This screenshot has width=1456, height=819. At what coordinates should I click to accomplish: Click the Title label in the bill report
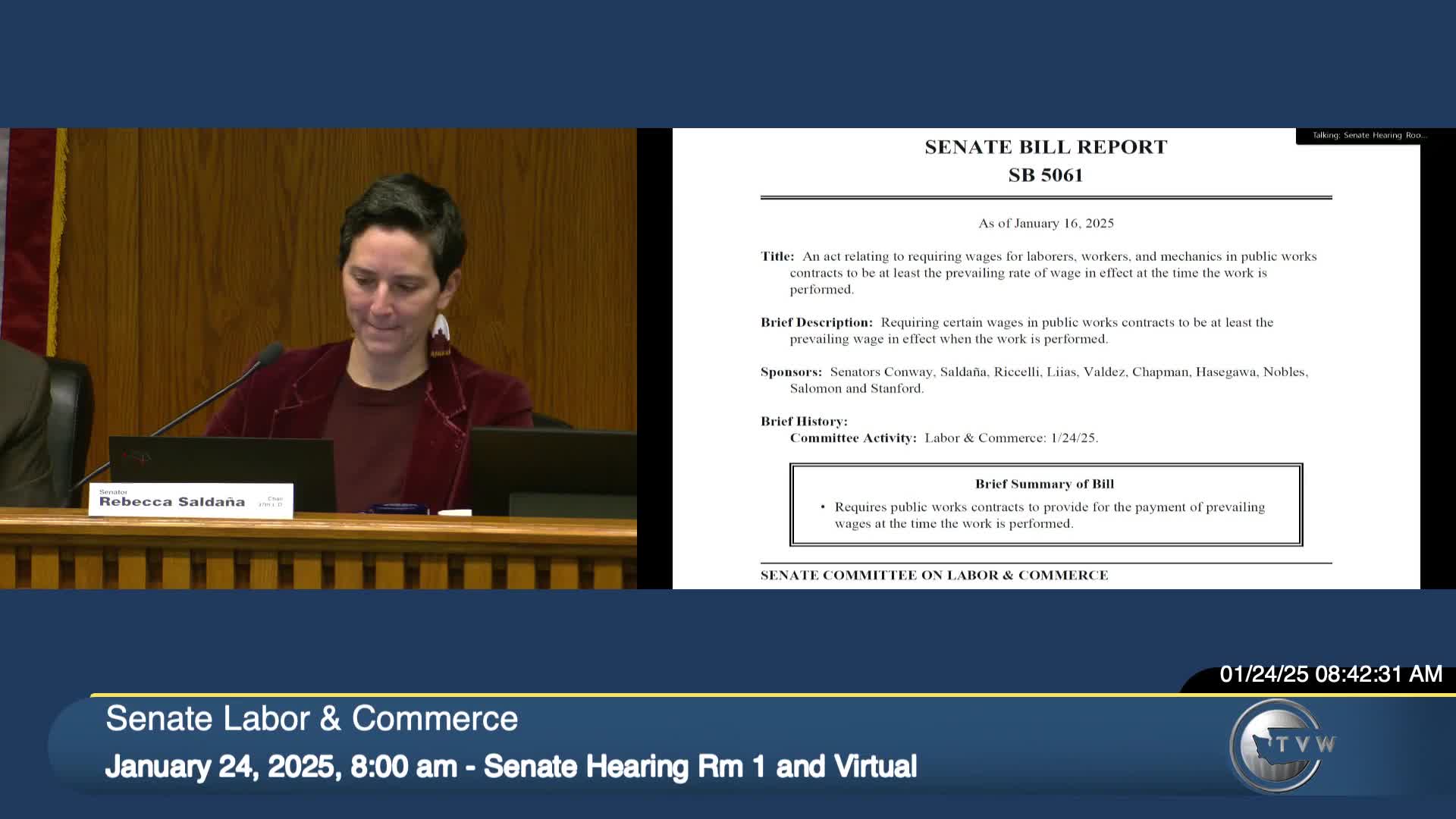pyautogui.click(x=777, y=257)
